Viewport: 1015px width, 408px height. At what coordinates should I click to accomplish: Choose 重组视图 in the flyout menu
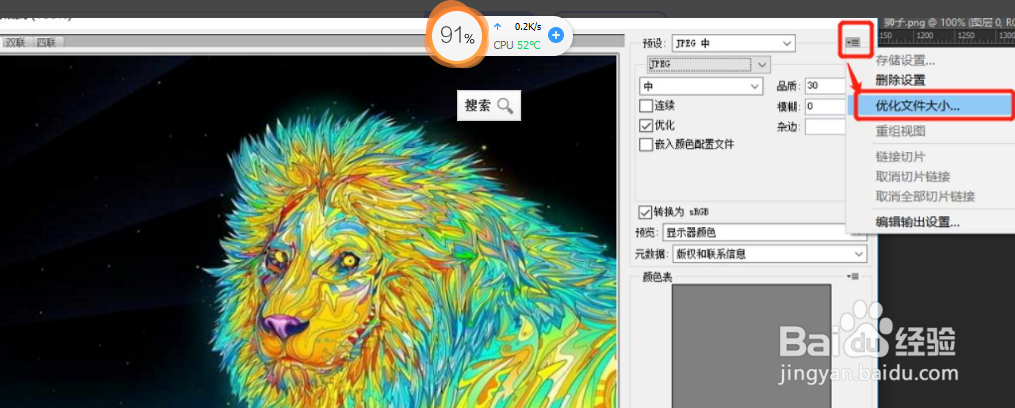[900, 131]
